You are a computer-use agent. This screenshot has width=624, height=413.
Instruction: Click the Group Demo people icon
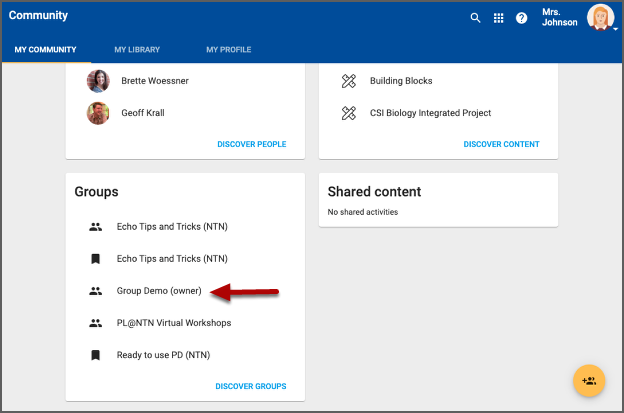coord(96,291)
